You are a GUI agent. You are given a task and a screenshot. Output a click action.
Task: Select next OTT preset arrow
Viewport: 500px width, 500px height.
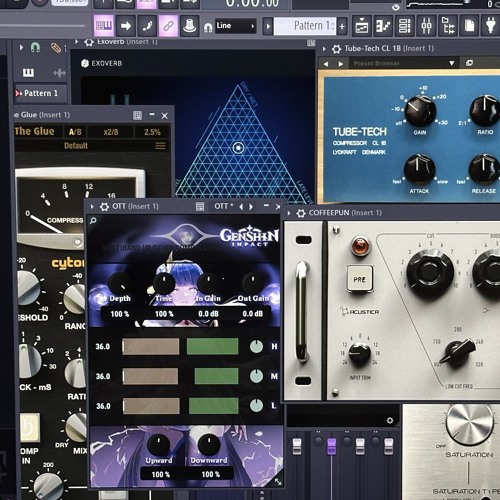pyautogui.click(x=251, y=207)
